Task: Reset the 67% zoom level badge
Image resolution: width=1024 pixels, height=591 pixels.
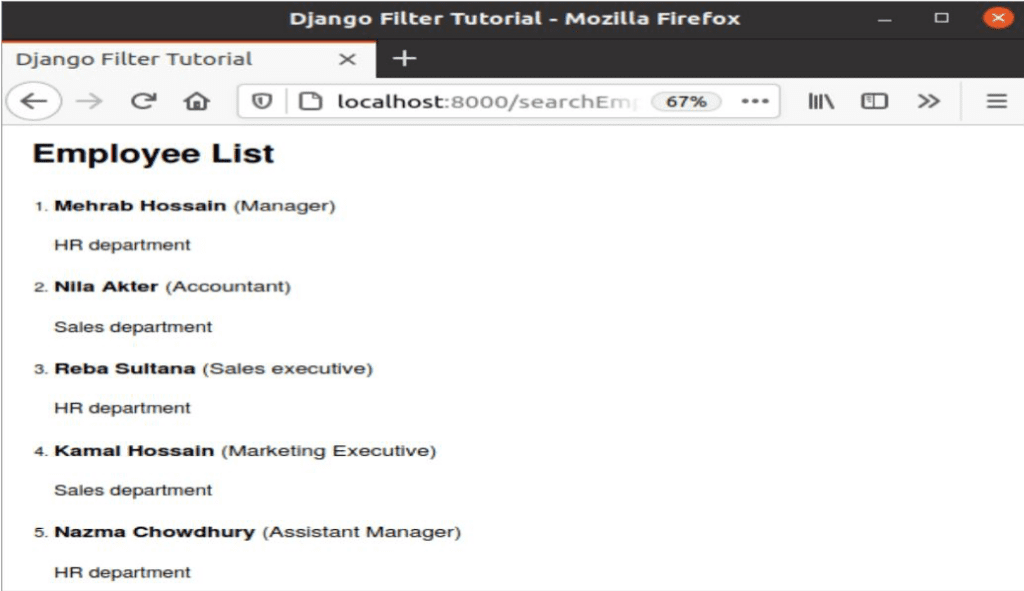Action: tap(686, 102)
